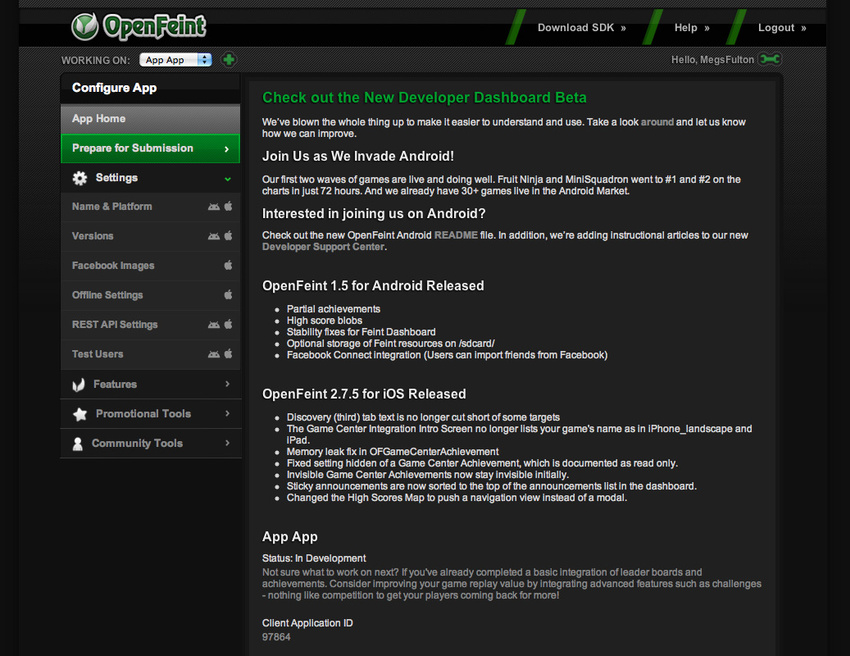The height and width of the screenshot is (656, 850).
Task: Click 'Status: In Development' text
Action: click(x=314, y=558)
